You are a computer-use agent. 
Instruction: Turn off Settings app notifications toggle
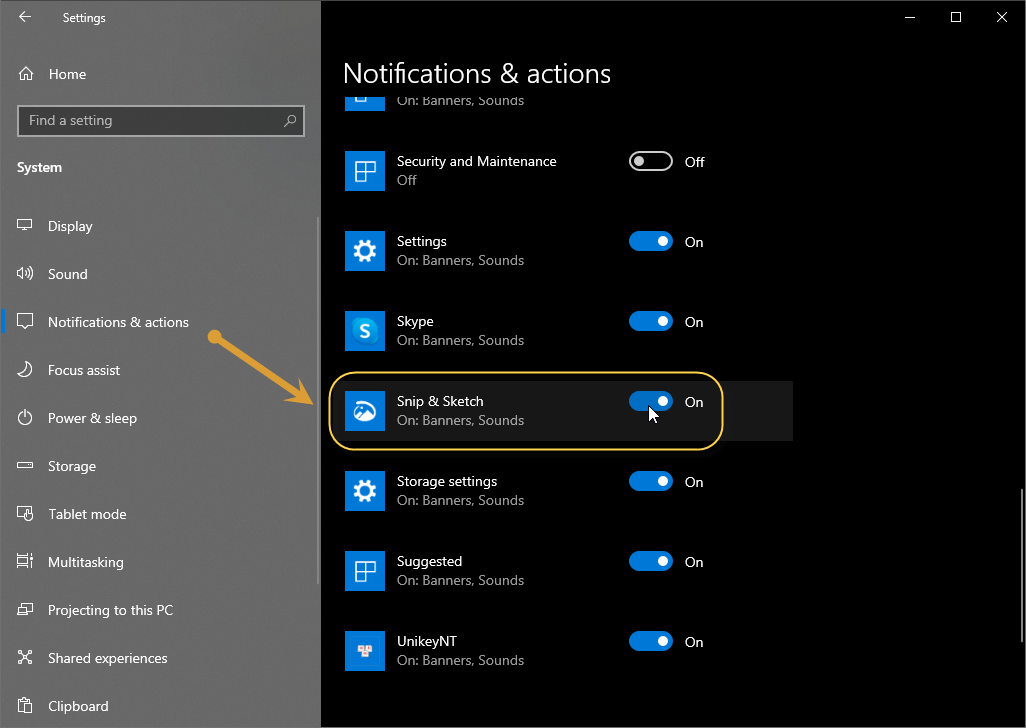coord(650,241)
